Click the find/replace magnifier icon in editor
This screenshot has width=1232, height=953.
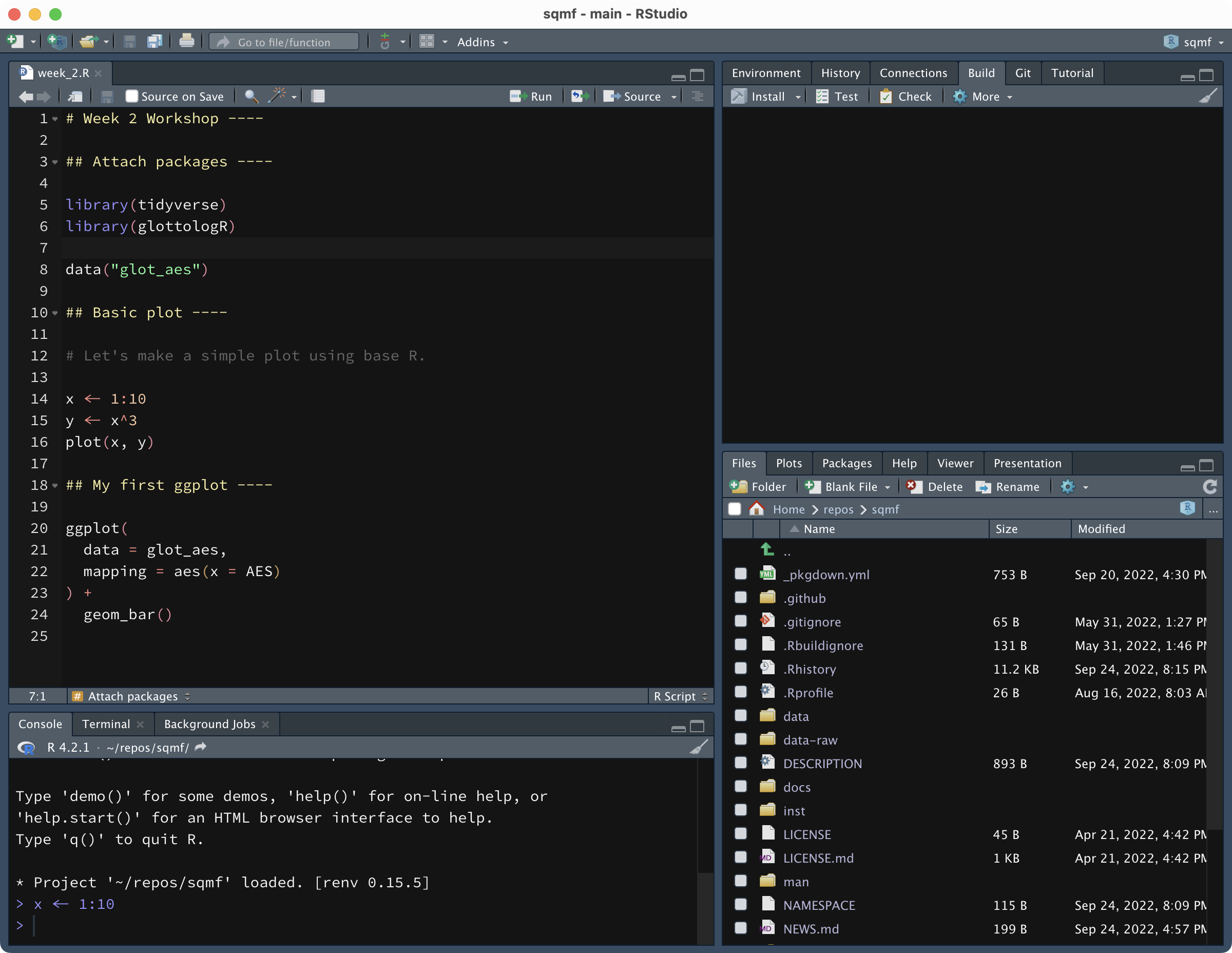251,97
